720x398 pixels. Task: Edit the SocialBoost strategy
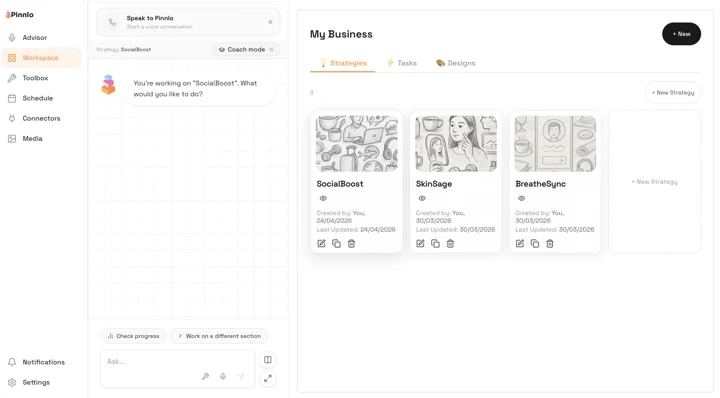point(321,244)
